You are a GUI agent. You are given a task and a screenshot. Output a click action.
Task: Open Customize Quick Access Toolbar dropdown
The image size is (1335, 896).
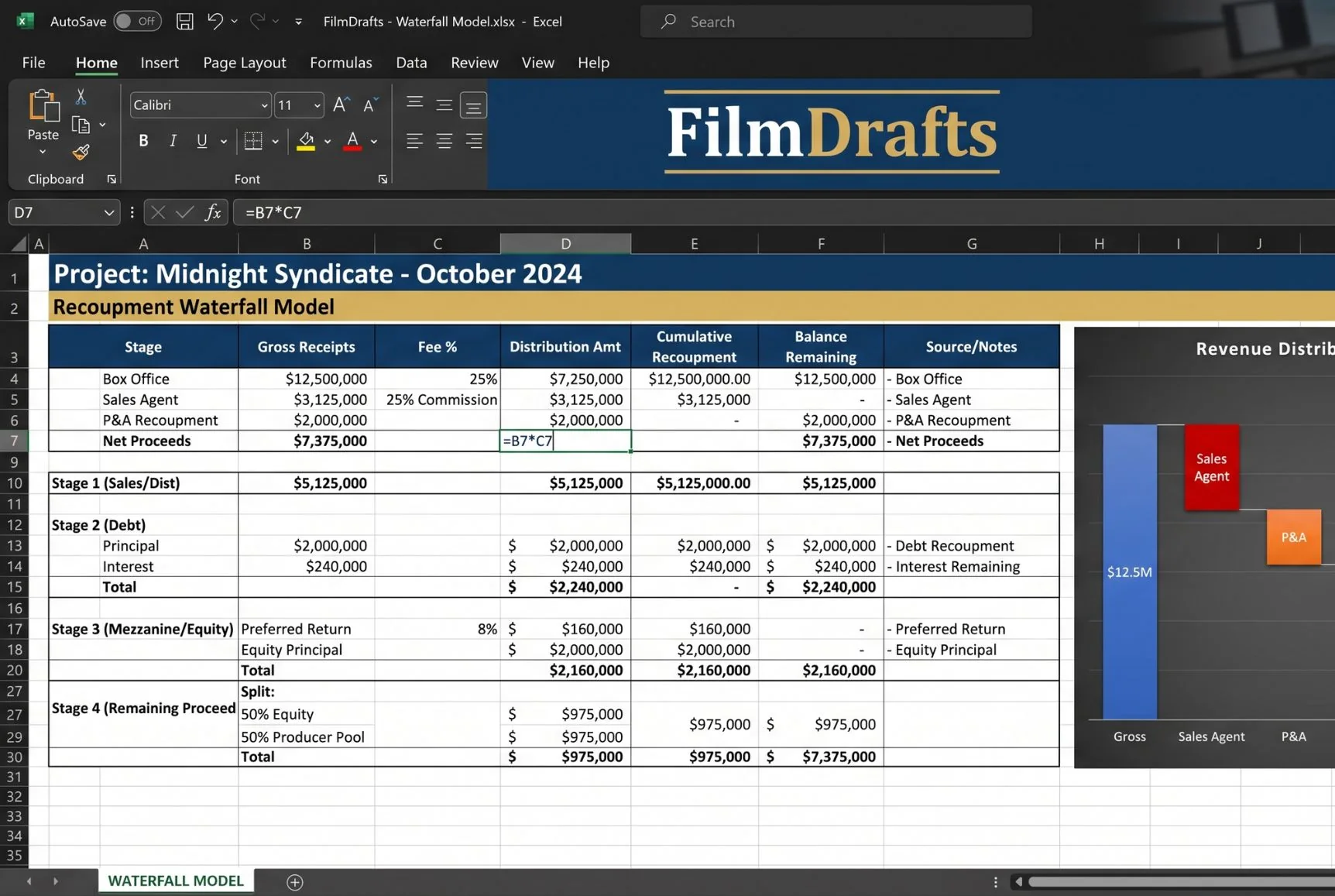pyautogui.click(x=298, y=22)
